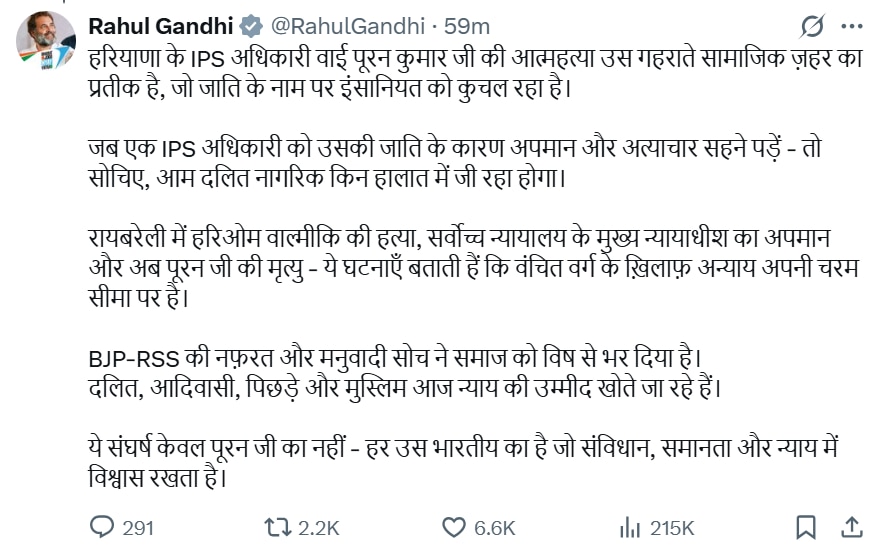This screenshot has height=550, width=880.
Task: Bookmark this post
Action: pyautogui.click(x=806, y=526)
